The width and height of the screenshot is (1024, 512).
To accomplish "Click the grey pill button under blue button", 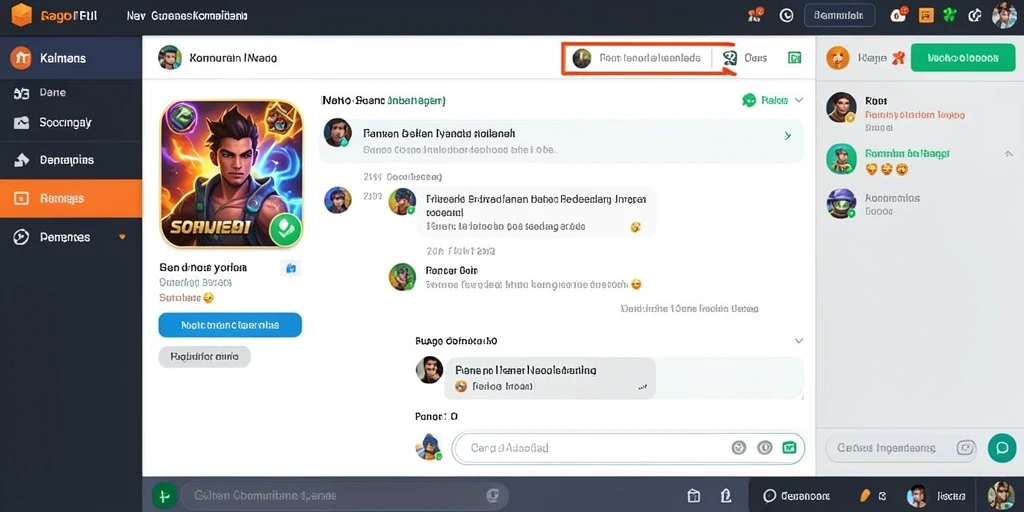I will point(204,357).
